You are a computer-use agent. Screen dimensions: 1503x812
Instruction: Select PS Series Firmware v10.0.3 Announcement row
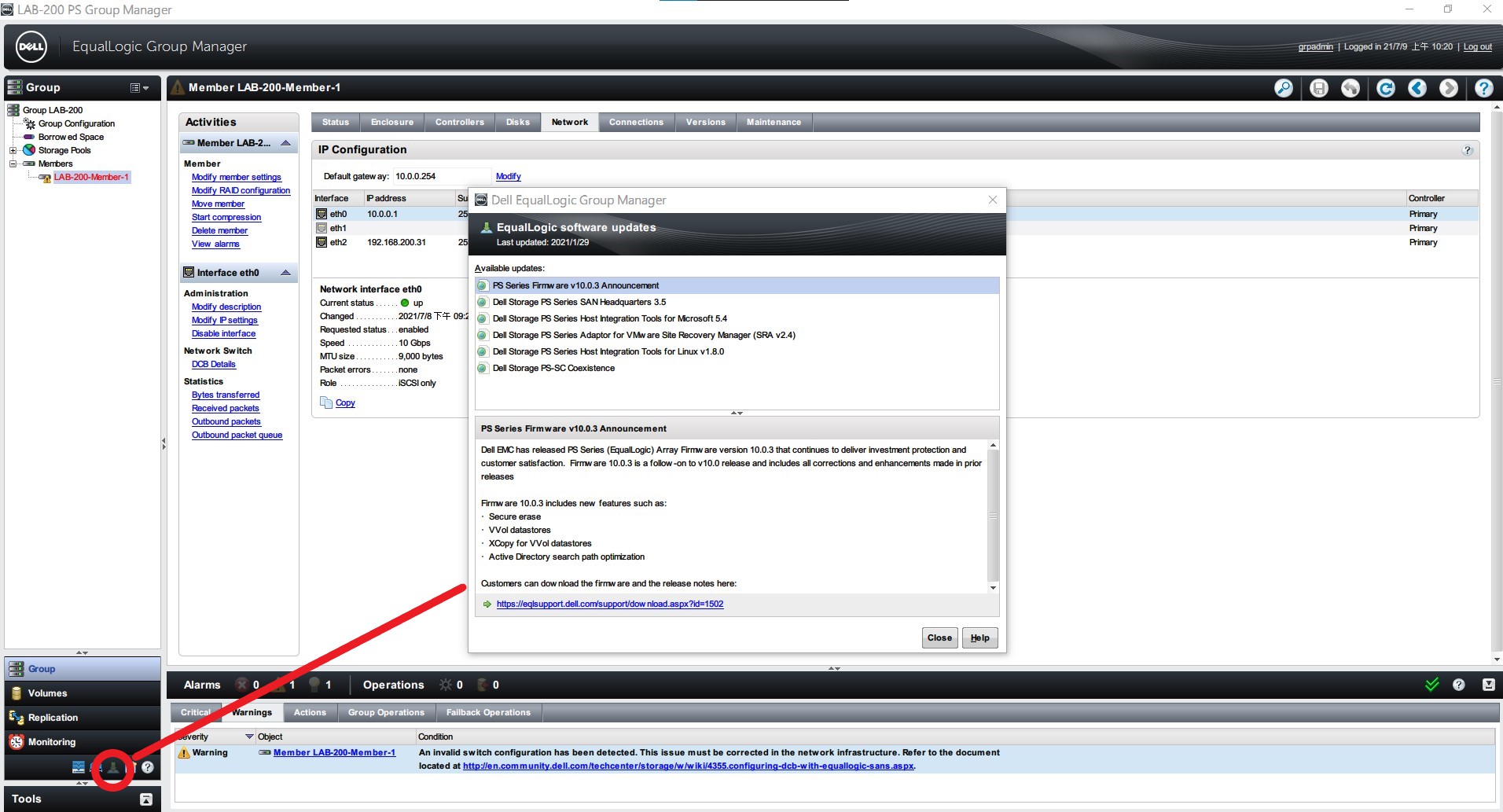[x=737, y=286]
